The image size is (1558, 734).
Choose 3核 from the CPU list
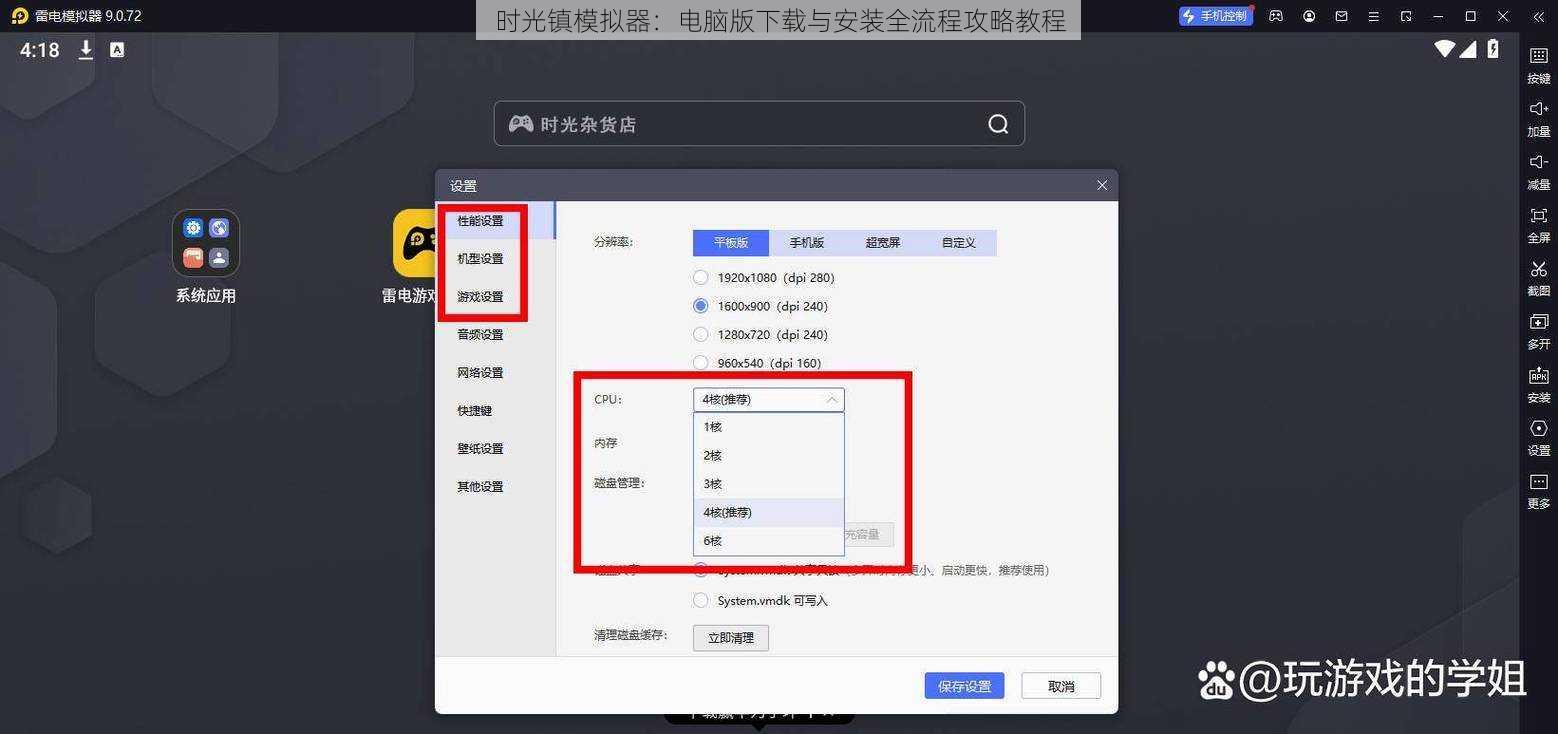pos(768,484)
